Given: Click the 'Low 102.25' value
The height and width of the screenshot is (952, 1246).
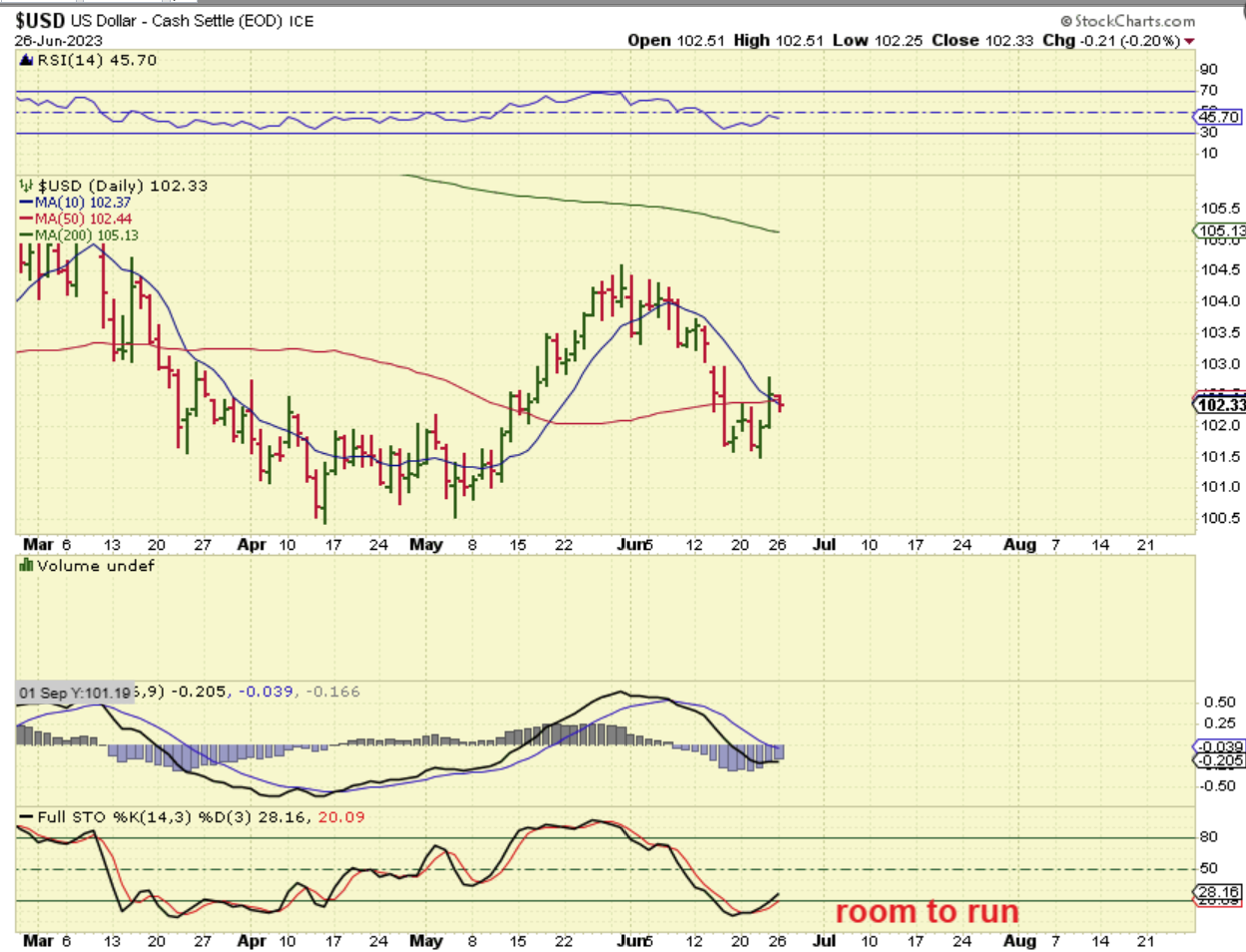Looking at the screenshot, I should tap(878, 41).
